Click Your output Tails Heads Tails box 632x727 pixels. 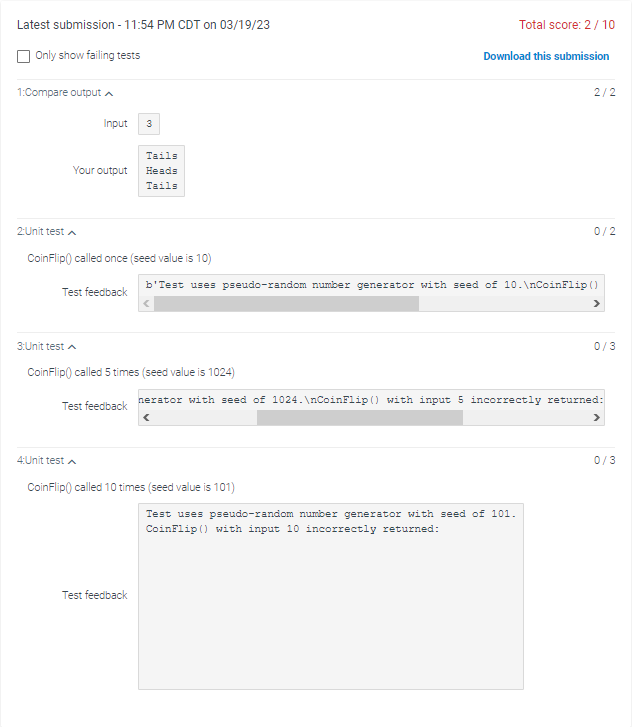(161, 171)
